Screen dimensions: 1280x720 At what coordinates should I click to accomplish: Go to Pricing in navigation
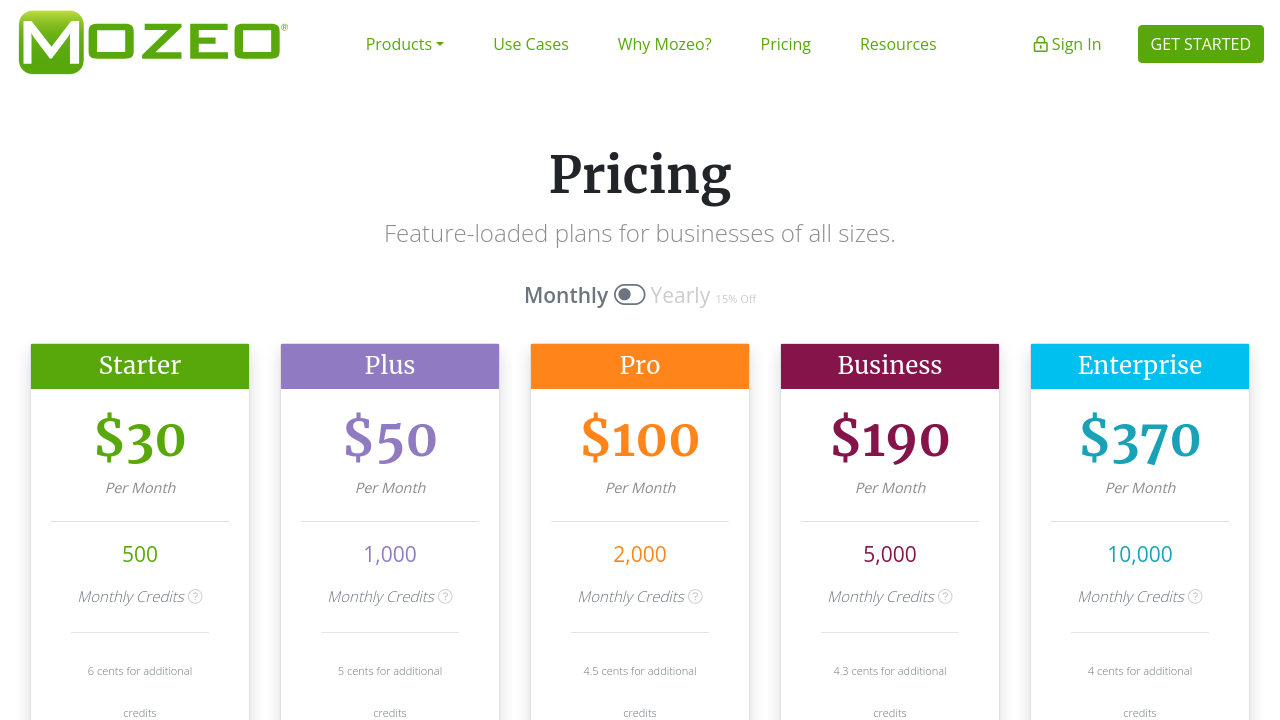click(x=786, y=44)
